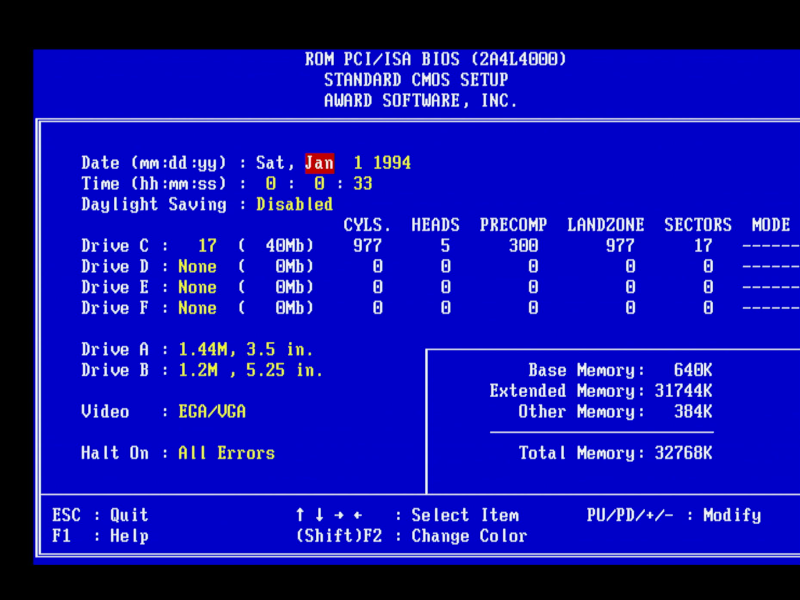The height and width of the screenshot is (600, 800).
Task: Select Drive C cylinders value 977
Action: [367, 246]
